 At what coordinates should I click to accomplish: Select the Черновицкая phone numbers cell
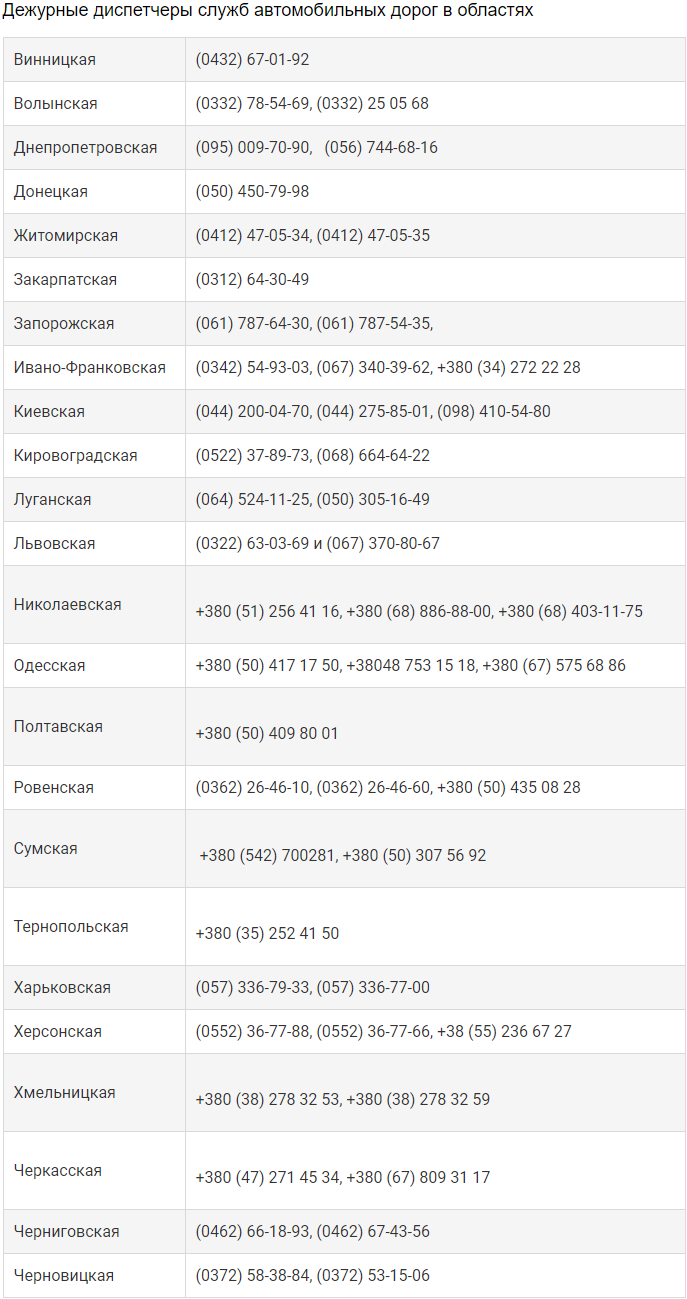pyautogui.click(x=313, y=1276)
